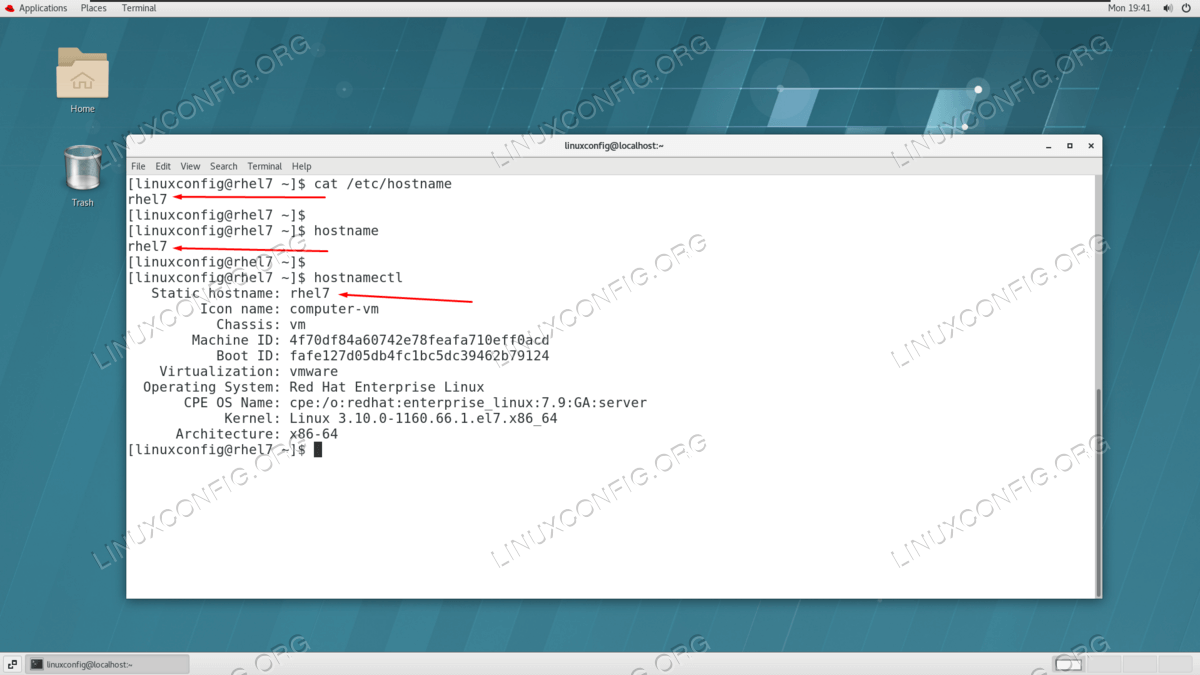Viewport: 1200px width, 675px height.
Task: Close the terminal window
Action: 1091,146
